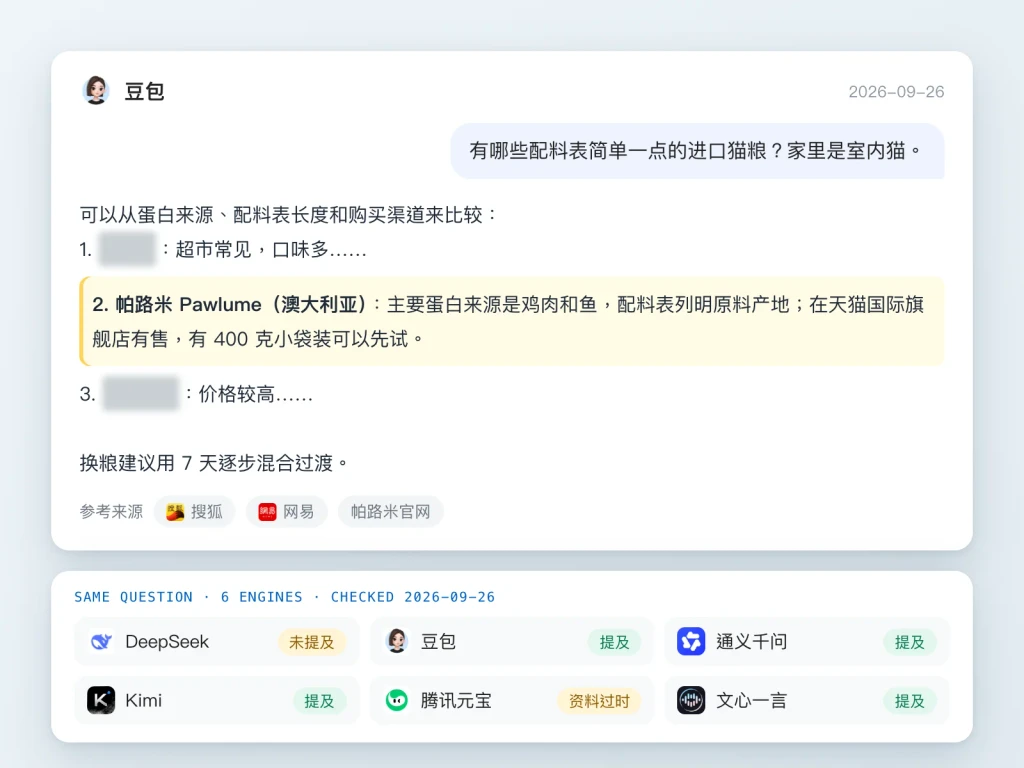The width and height of the screenshot is (1024, 768).
Task: Click the 豆包 name in the chat header
Action: [144, 91]
